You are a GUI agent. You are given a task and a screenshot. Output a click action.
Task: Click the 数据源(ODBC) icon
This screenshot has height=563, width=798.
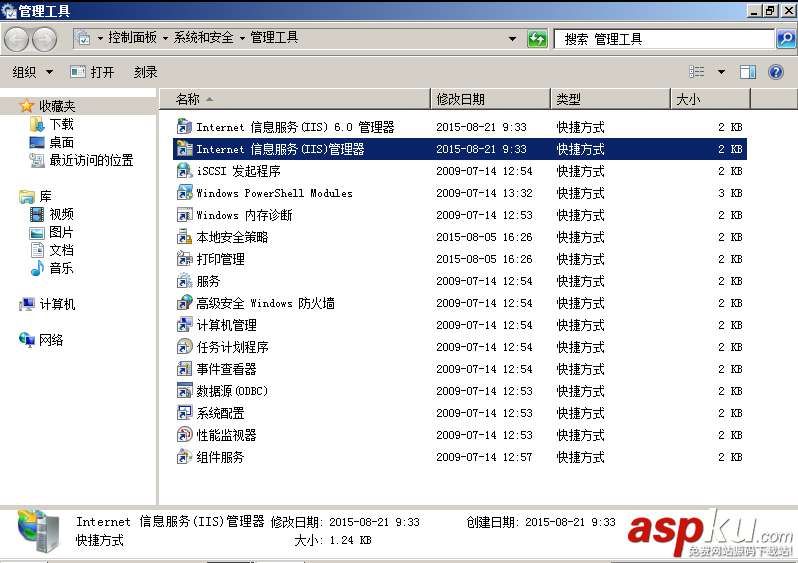click(184, 390)
